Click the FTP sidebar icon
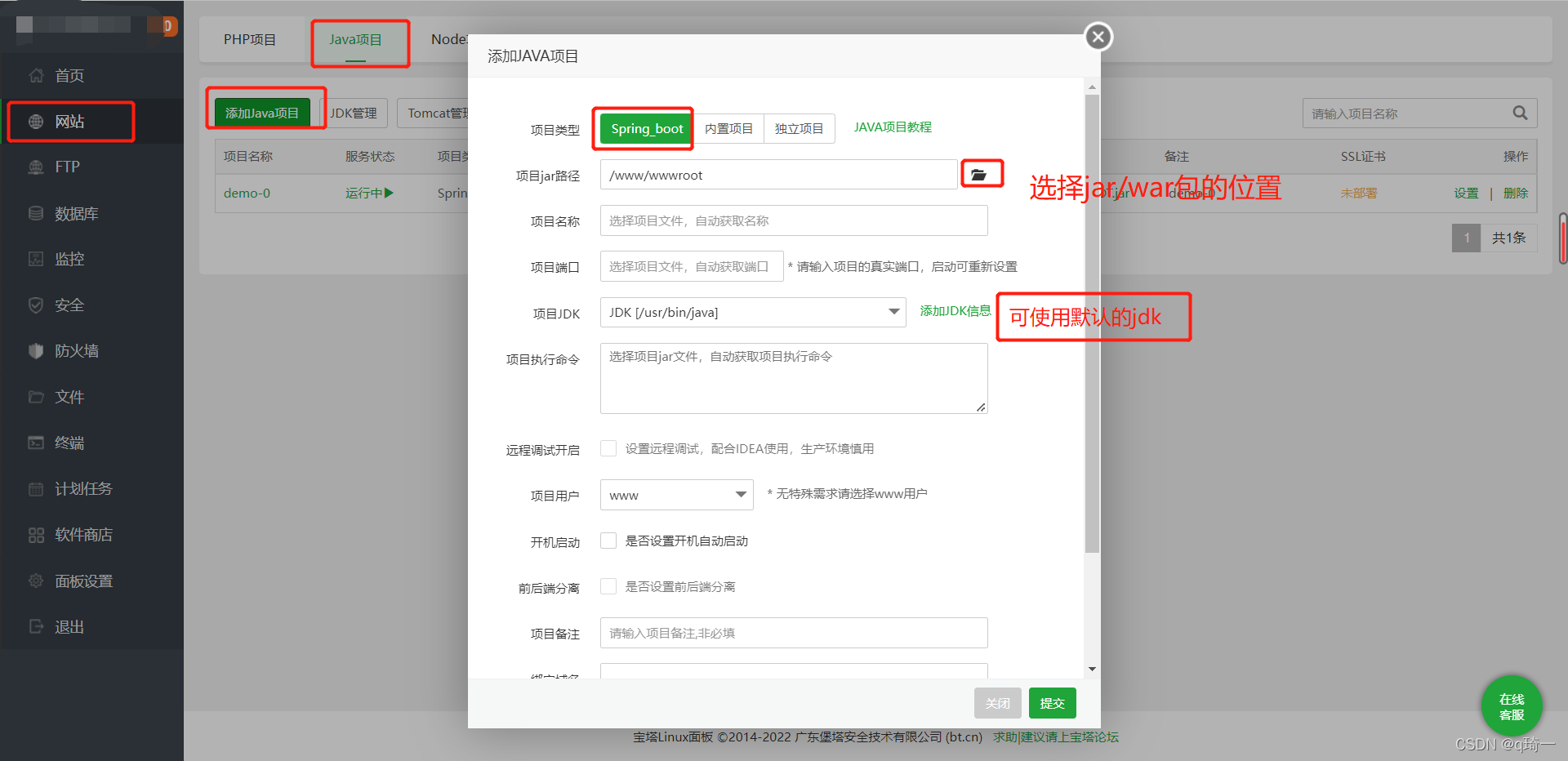1568x761 pixels. (36, 167)
